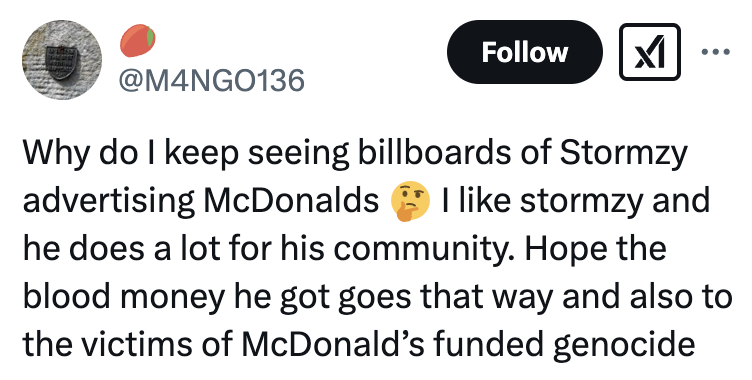The width and height of the screenshot is (752, 380).
Task: Visit the @M4NGO136 handle link
Action: pyautogui.click(x=212, y=80)
